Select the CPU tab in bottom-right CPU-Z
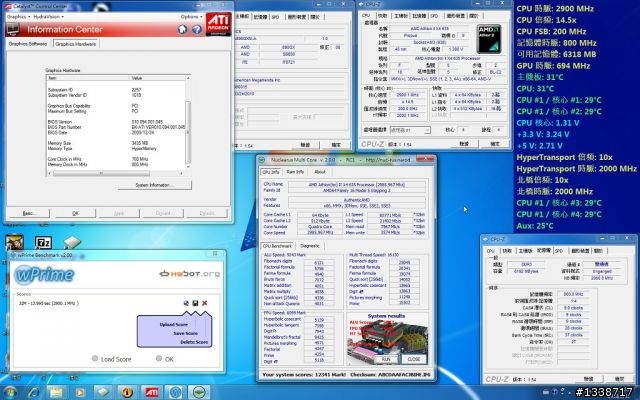Image resolution: width=640 pixels, height=400 pixels. (x=491, y=251)
